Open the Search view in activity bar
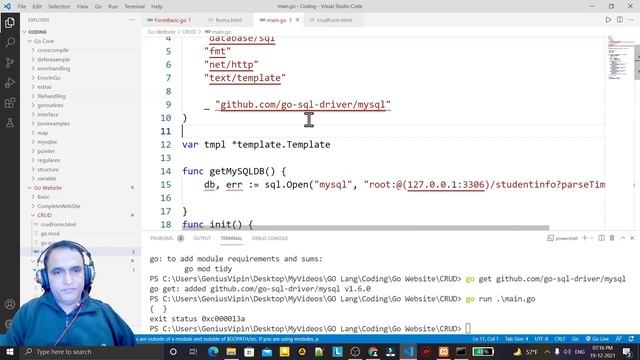This screenshot has height=360, width=640. coord(10,42)
